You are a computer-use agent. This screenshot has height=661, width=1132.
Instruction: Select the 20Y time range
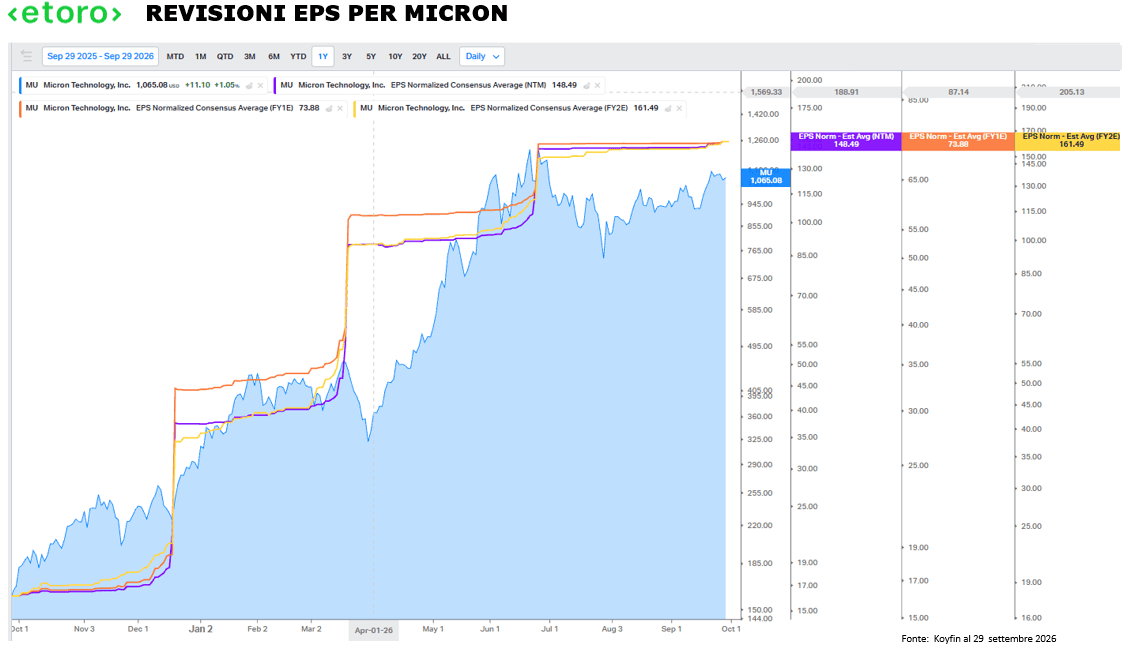click(x=419, y=56)
